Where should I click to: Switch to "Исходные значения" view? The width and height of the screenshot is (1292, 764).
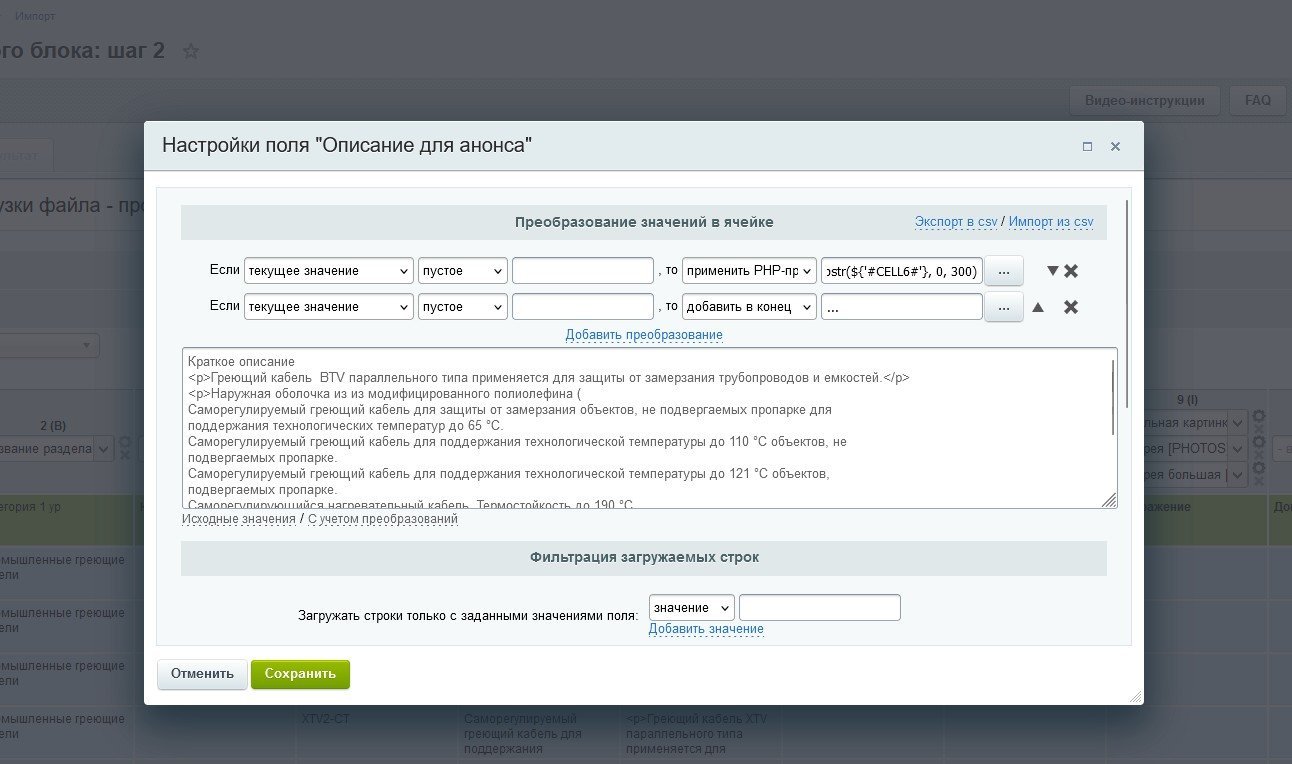238,519
